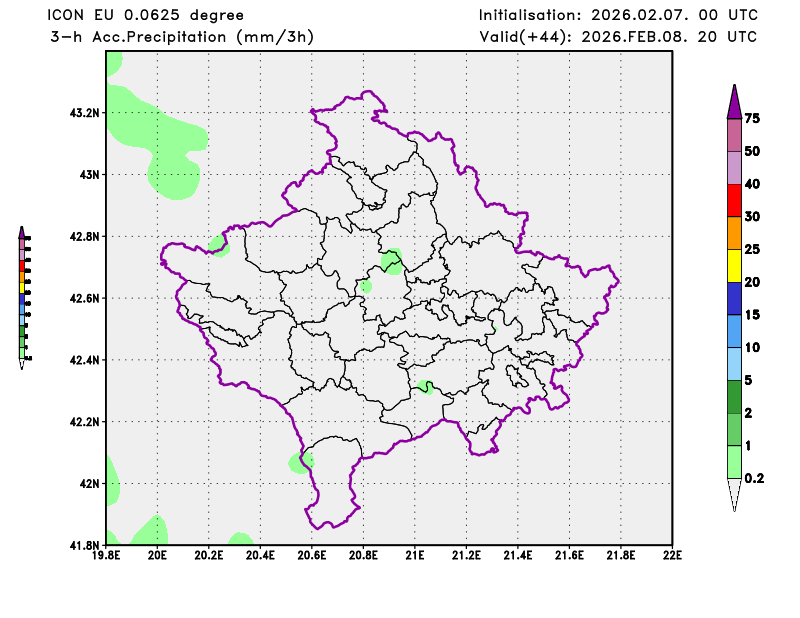The height and width of the screenshot is (618, 800).
Task: Click the white triangle below the right legend
Action: point(734,494)
